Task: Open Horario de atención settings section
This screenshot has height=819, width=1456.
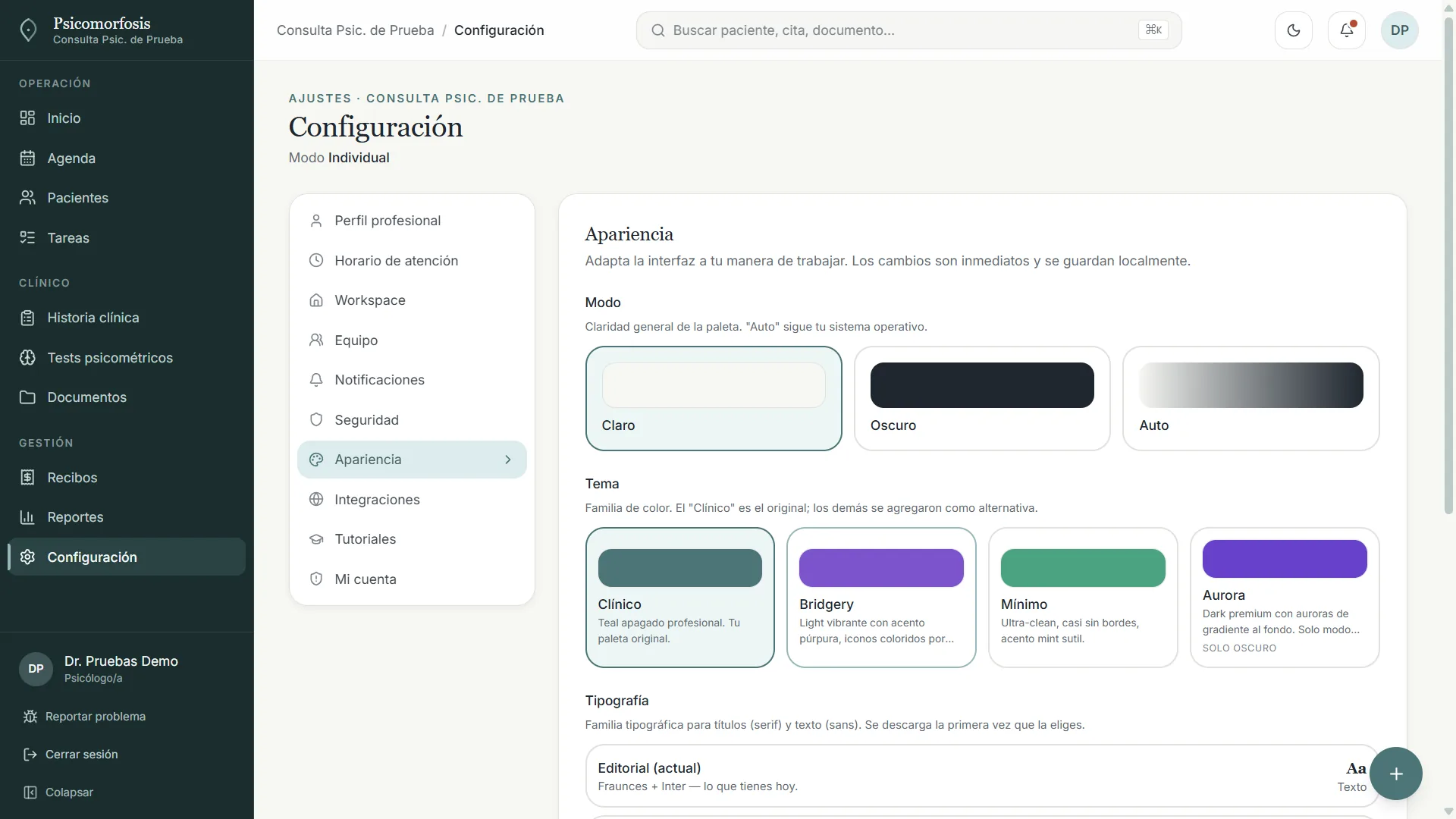Action: click(412, 261)
